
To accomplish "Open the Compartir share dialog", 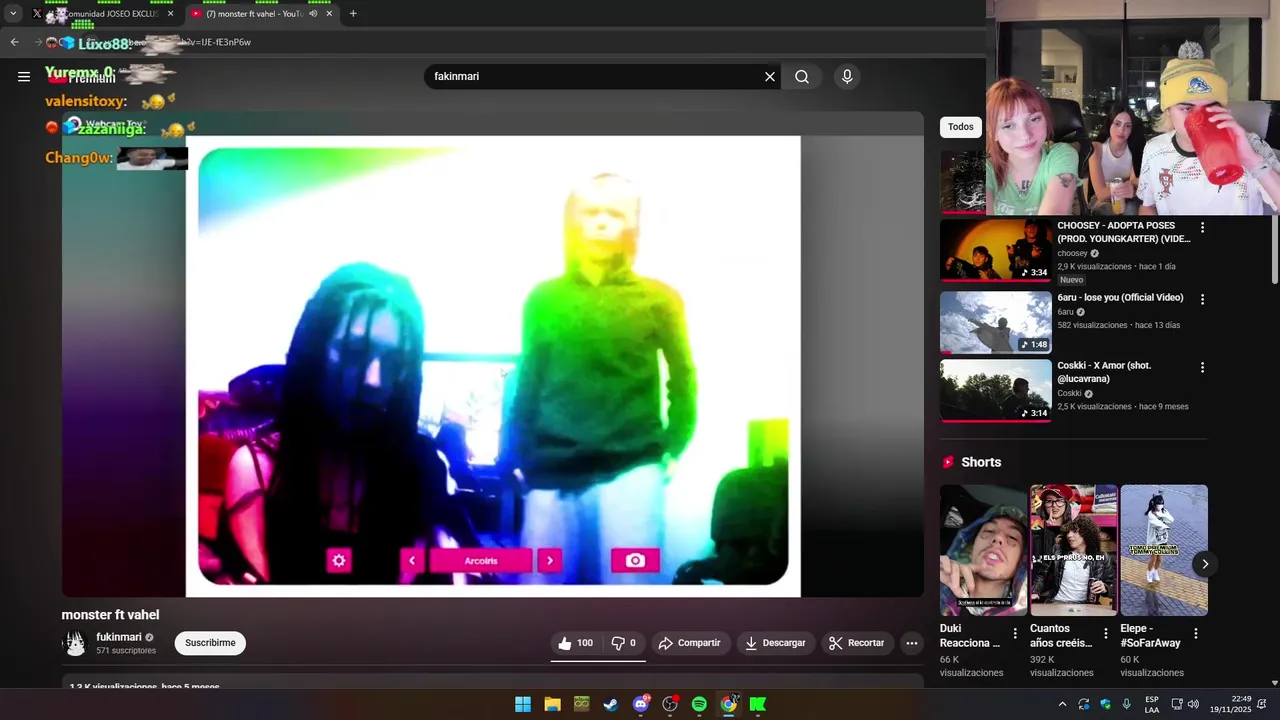I will [x=689, y=643].
